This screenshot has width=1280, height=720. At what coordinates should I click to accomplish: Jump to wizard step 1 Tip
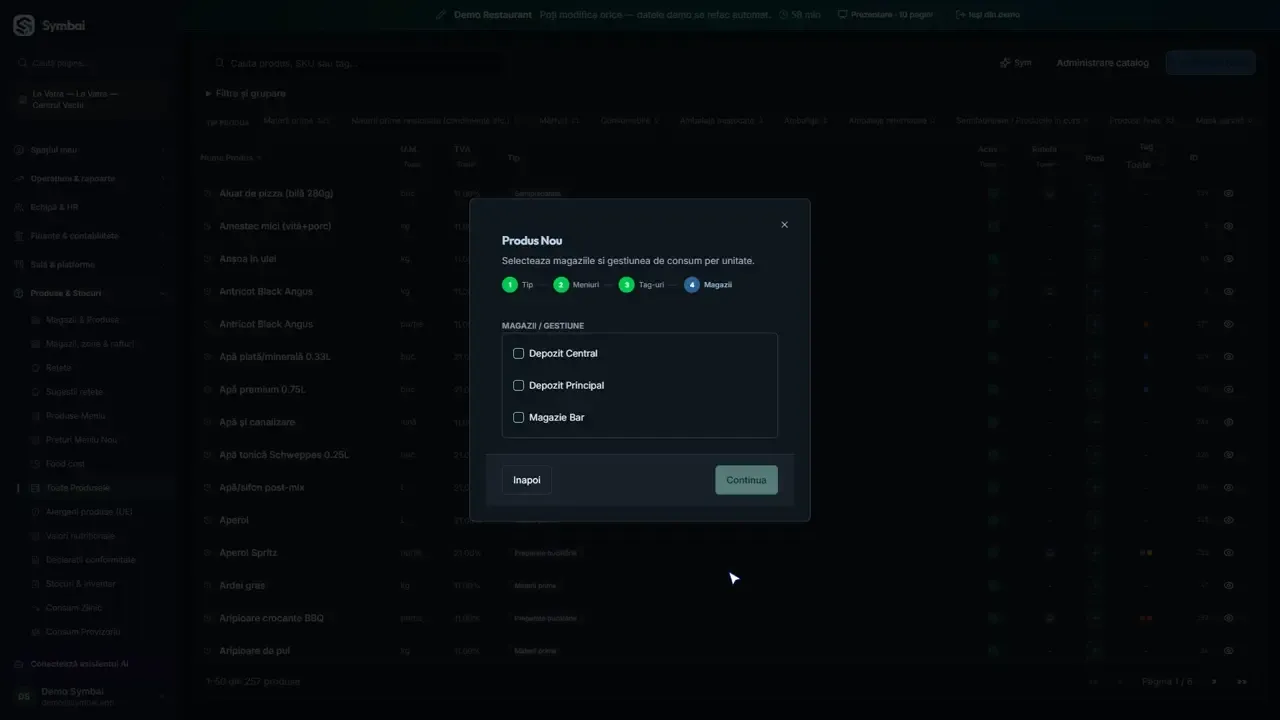click(x=518, y=285)
